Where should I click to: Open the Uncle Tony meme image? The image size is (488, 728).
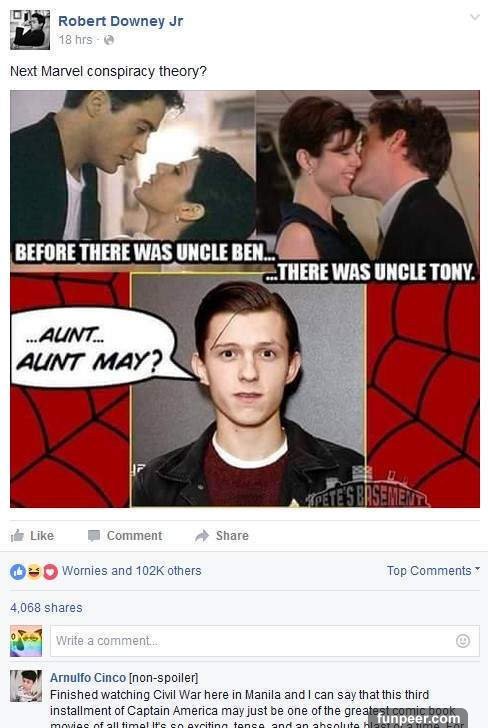[x=245, y=299]
